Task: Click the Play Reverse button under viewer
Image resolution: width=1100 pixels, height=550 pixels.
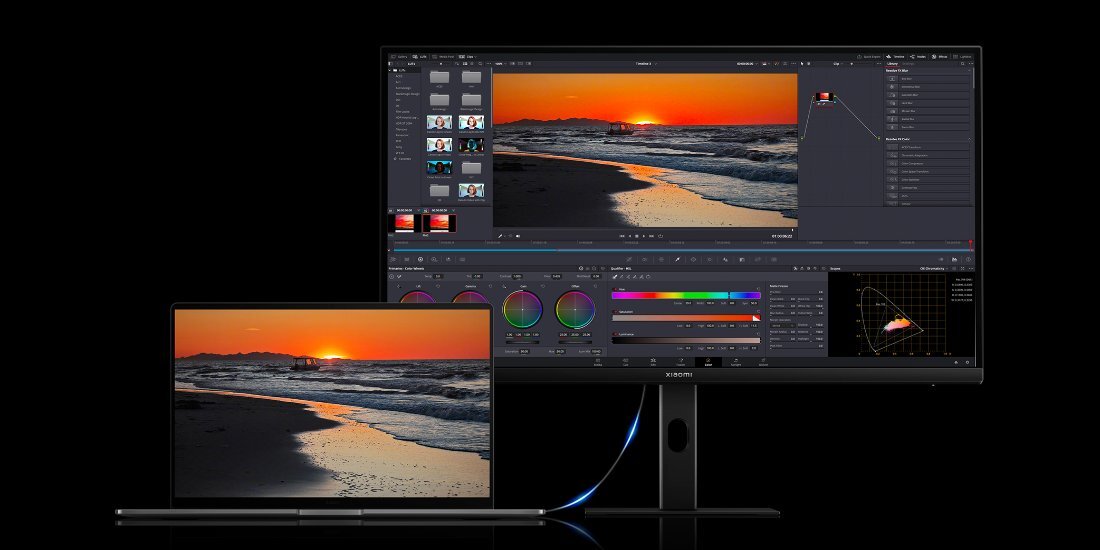Action: click(x=630, y=236)
